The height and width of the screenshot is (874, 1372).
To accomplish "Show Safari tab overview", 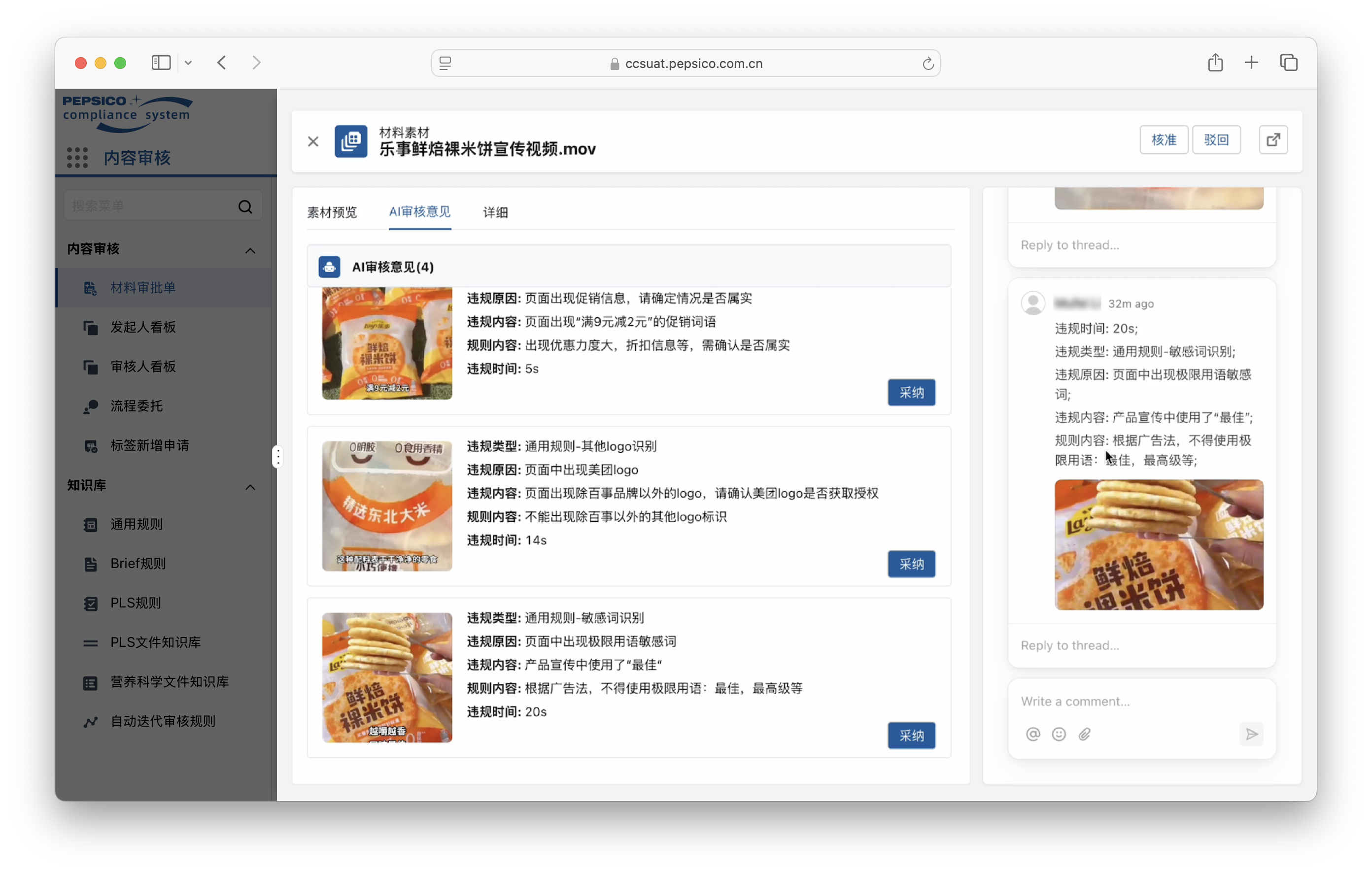I will pos(1288,63).
